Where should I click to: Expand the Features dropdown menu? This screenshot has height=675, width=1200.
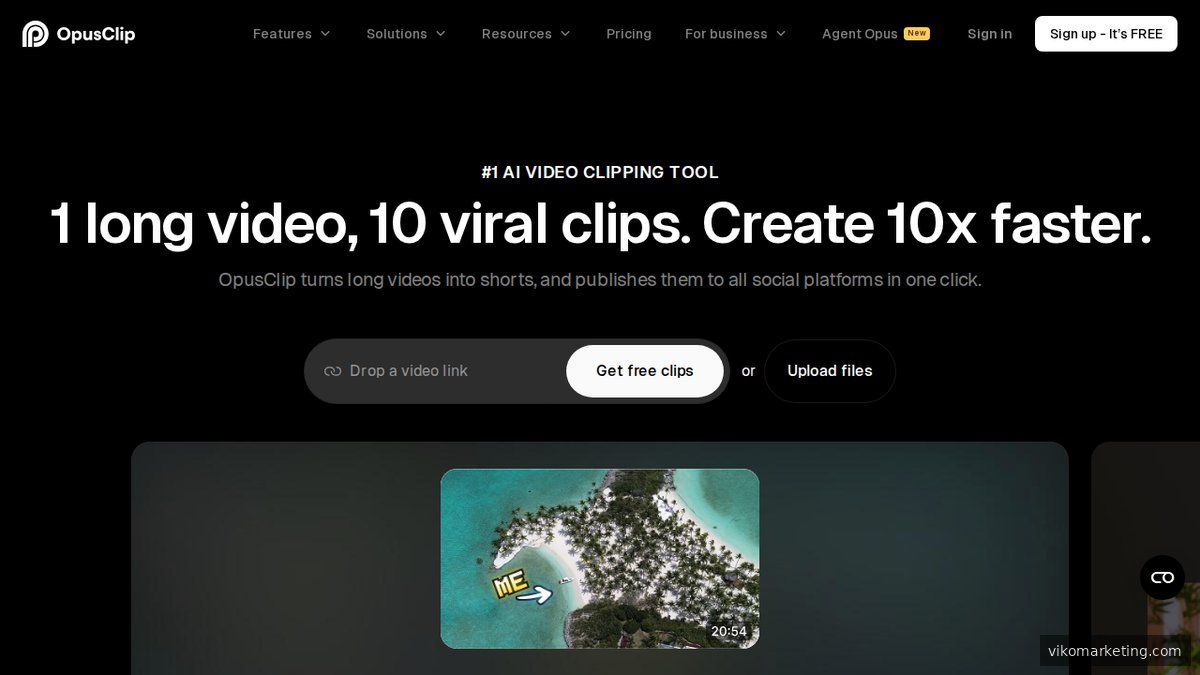(282, 33)
